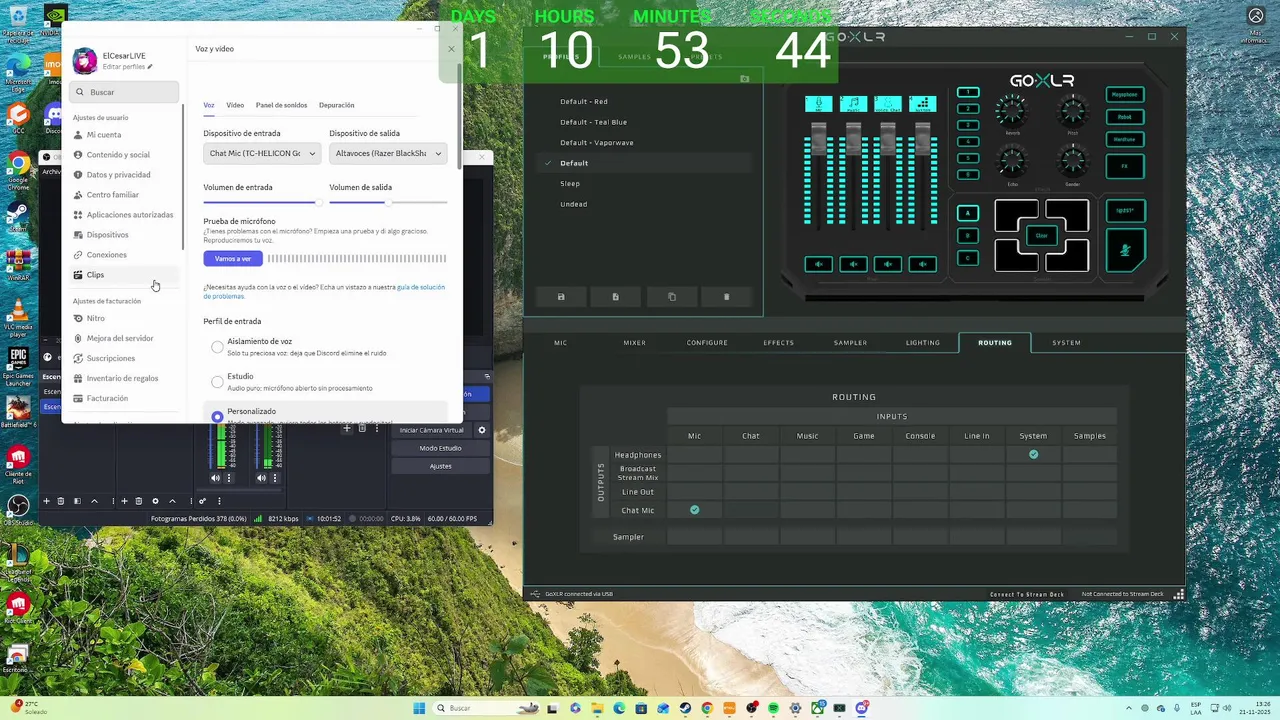Screen dimensions: 1280x720
Task: Click the Discord settings Buscar search field
Action: (x=124, y=92)
